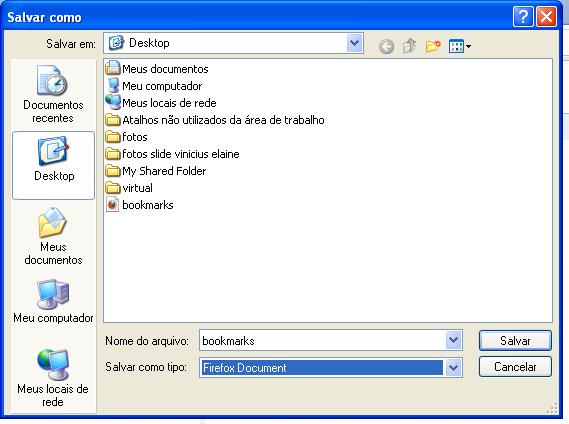
Task: Click the help question mark button
Action: pyautogui.click(x=523, y=17)
